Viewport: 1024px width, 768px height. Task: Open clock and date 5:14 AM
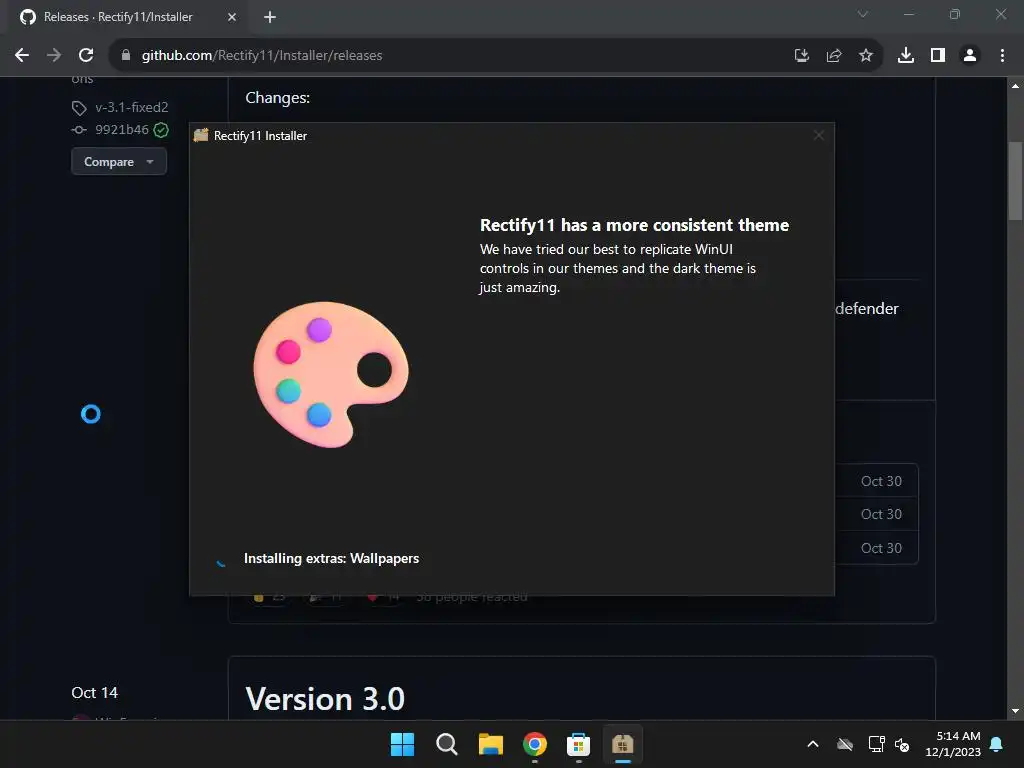coord(953,744)
